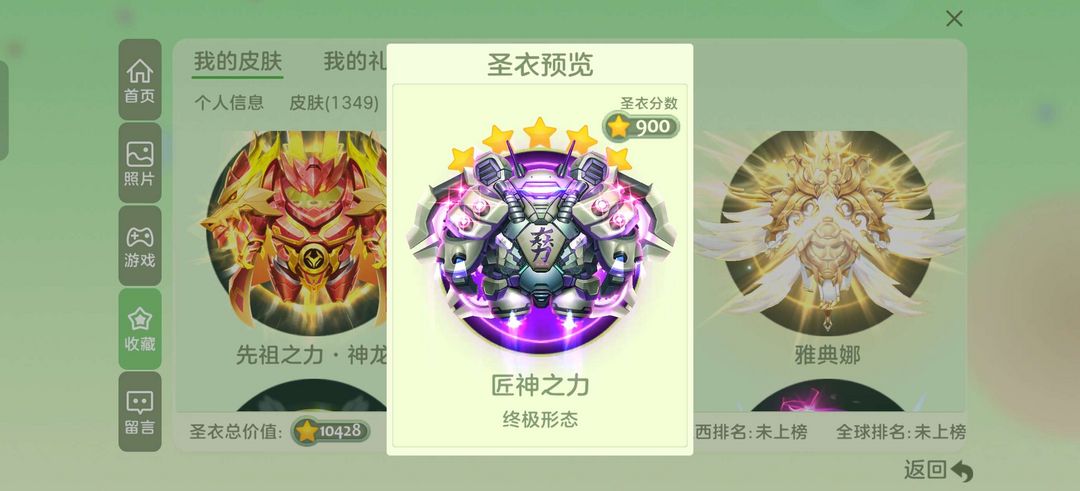This screenshot has height=491, width=1080.
Task: Open the 照片 photos sidebar icon
Action: [x=140, y=163]
